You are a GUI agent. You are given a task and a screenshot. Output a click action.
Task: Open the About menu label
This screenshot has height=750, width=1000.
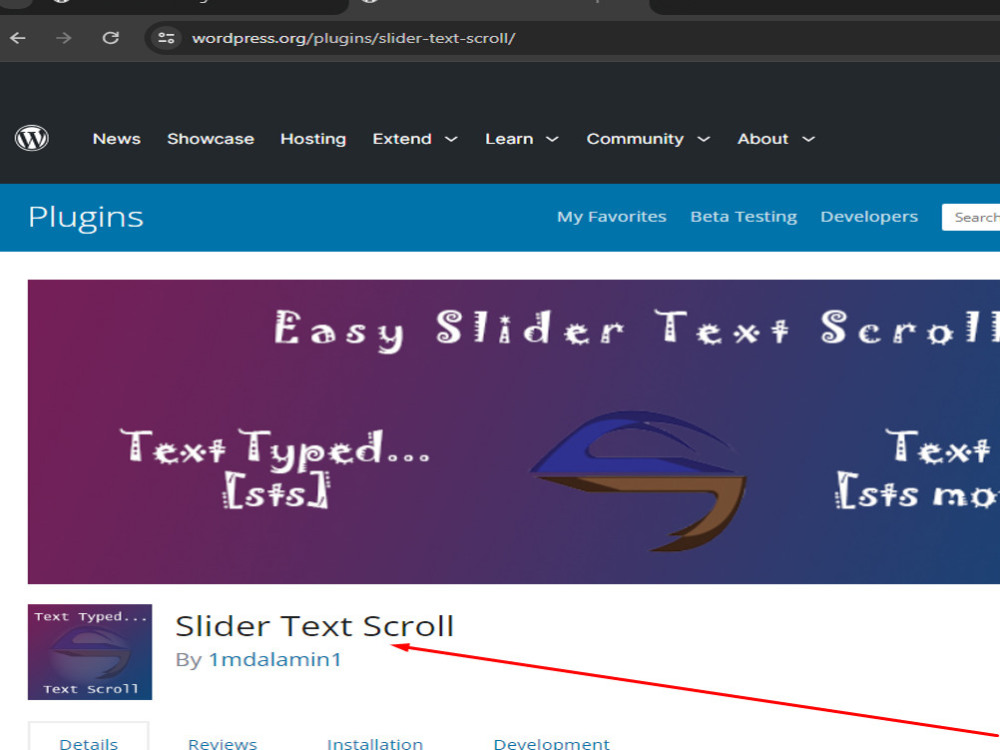click(x=763, y=139)
